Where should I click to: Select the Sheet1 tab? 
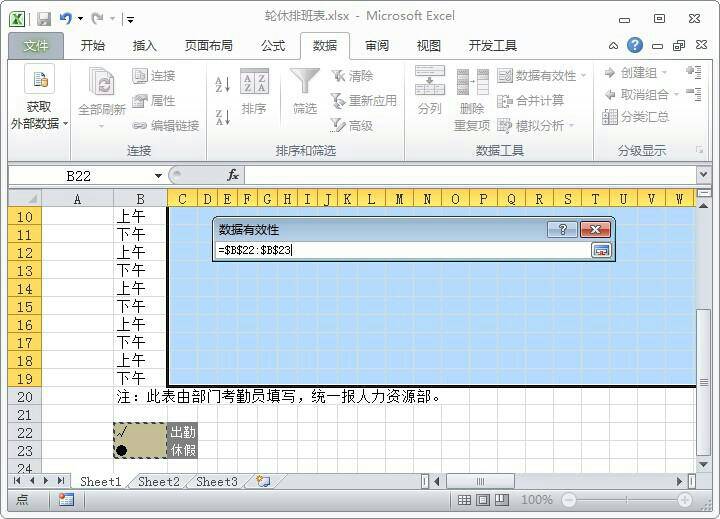(101, 481)
